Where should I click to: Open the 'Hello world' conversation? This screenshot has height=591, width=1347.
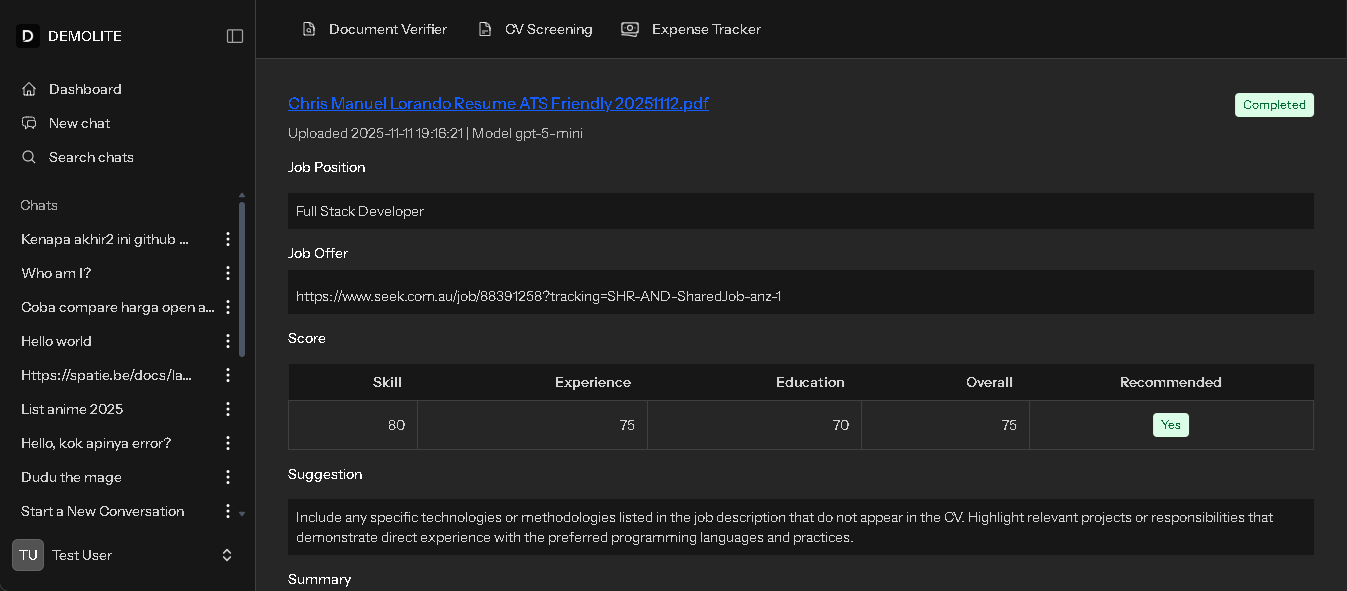click(x=58, y=341)
